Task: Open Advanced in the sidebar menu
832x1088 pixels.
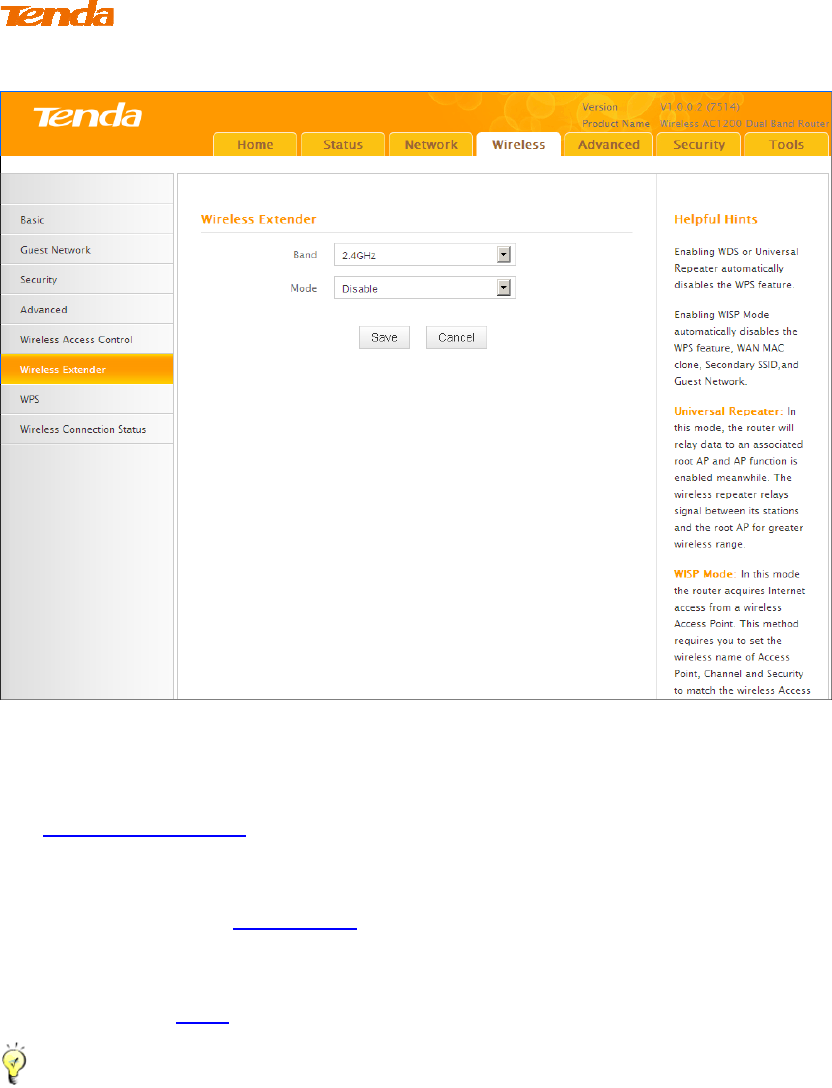Action: click(87, 309)
